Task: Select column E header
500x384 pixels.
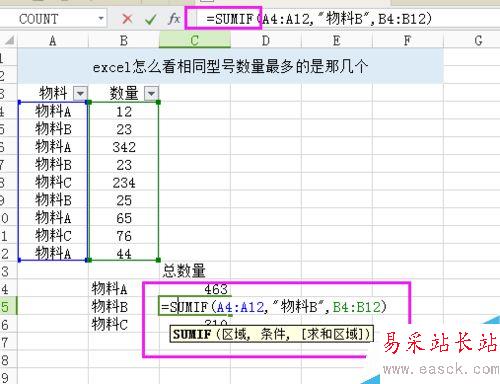Action: (x=337, y=41)
